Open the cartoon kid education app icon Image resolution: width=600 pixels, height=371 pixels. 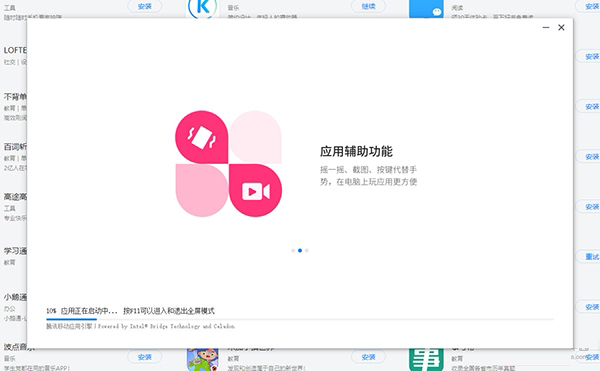point(203,360)
